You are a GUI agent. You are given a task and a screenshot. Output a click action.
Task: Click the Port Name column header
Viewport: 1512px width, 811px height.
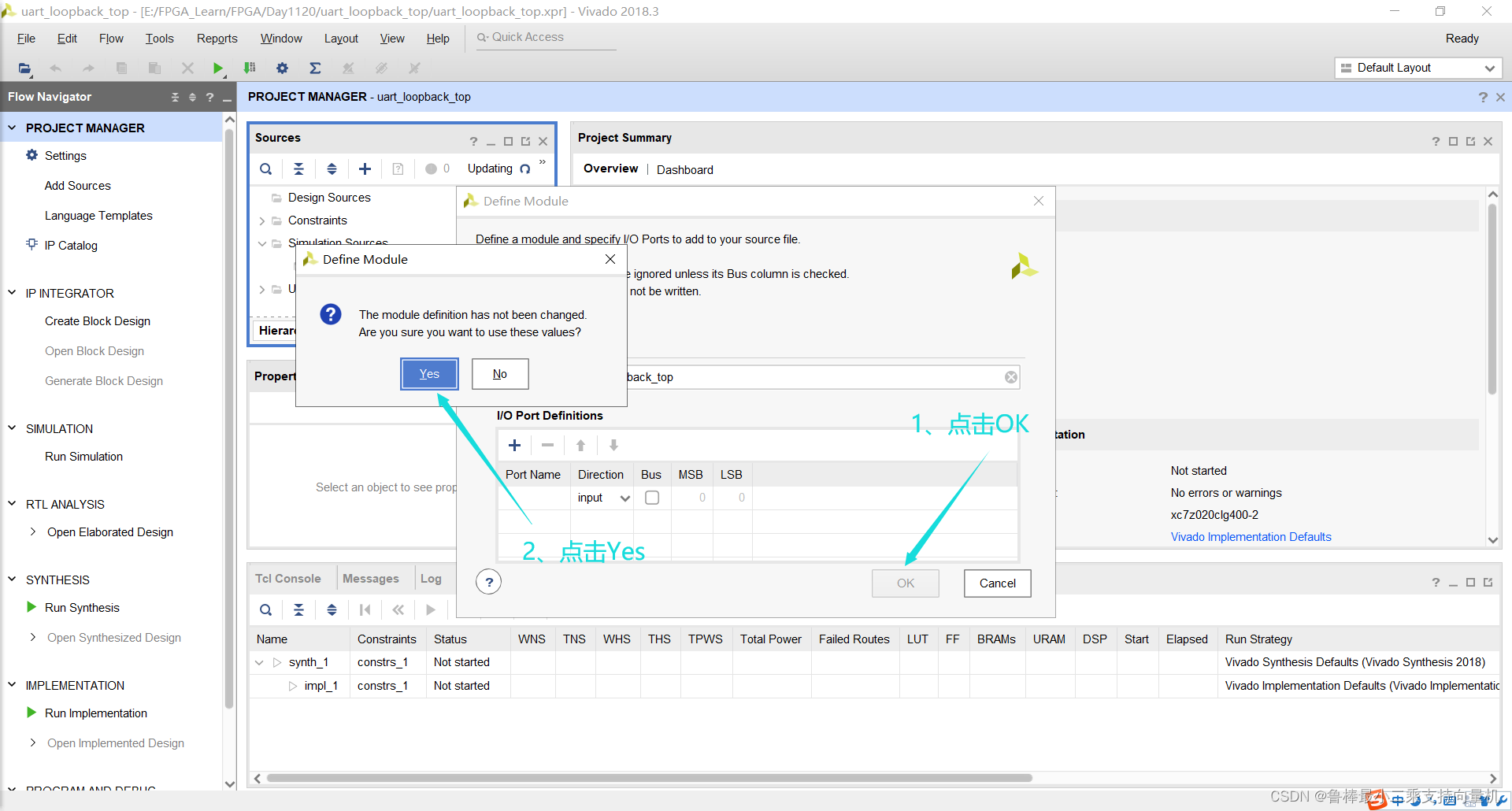(533, 475)
